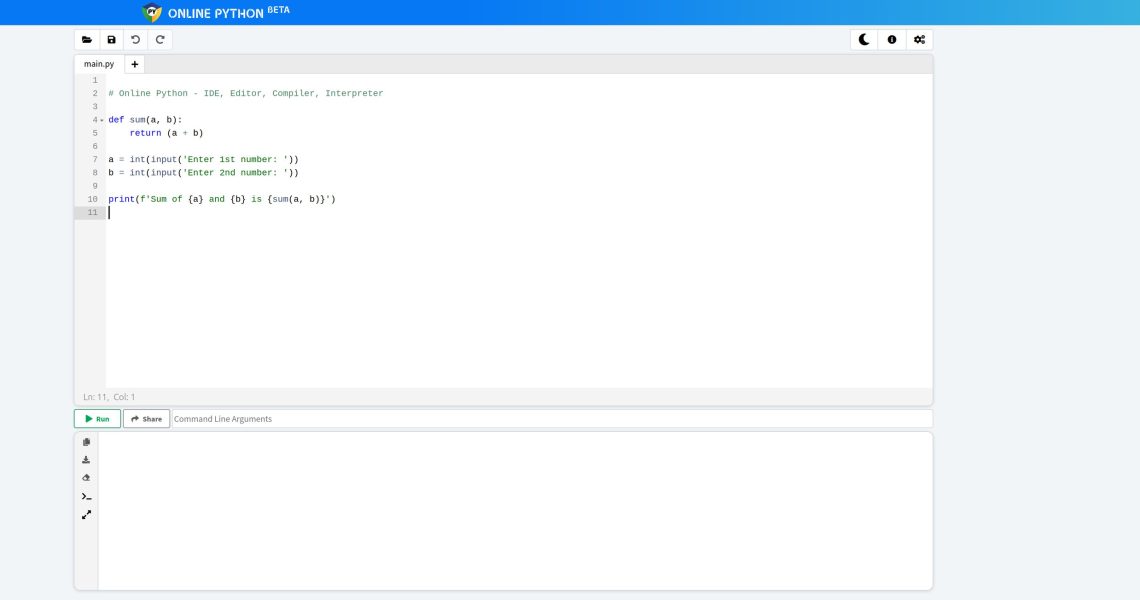Image resolution: width=1140 pixels, height=600 pixels.
Task: Collapse the def sum function fold arrow
Action: click(102, 120)
